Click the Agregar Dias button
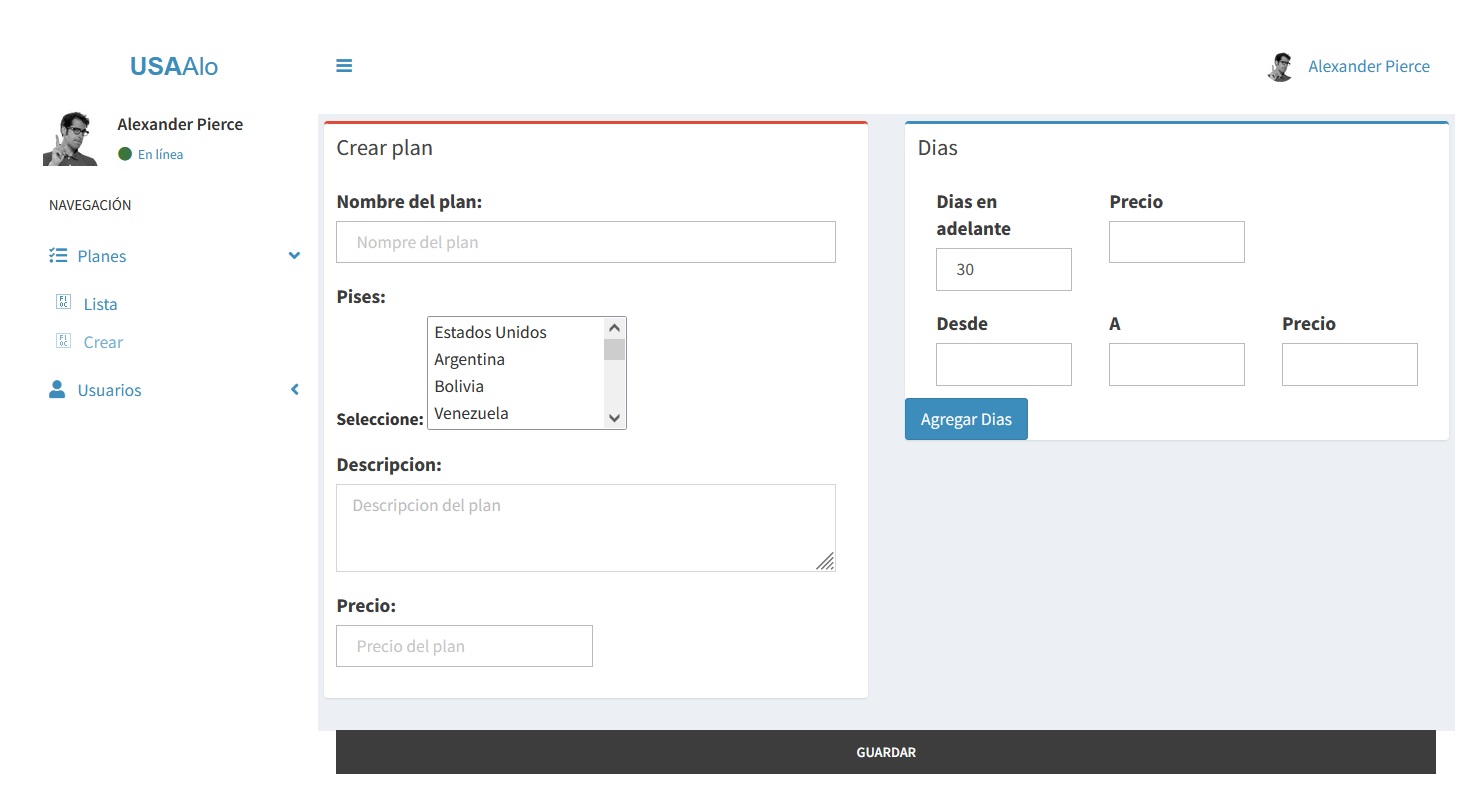This screenshot has width=1465, height=789. click(x=966, y=419)
